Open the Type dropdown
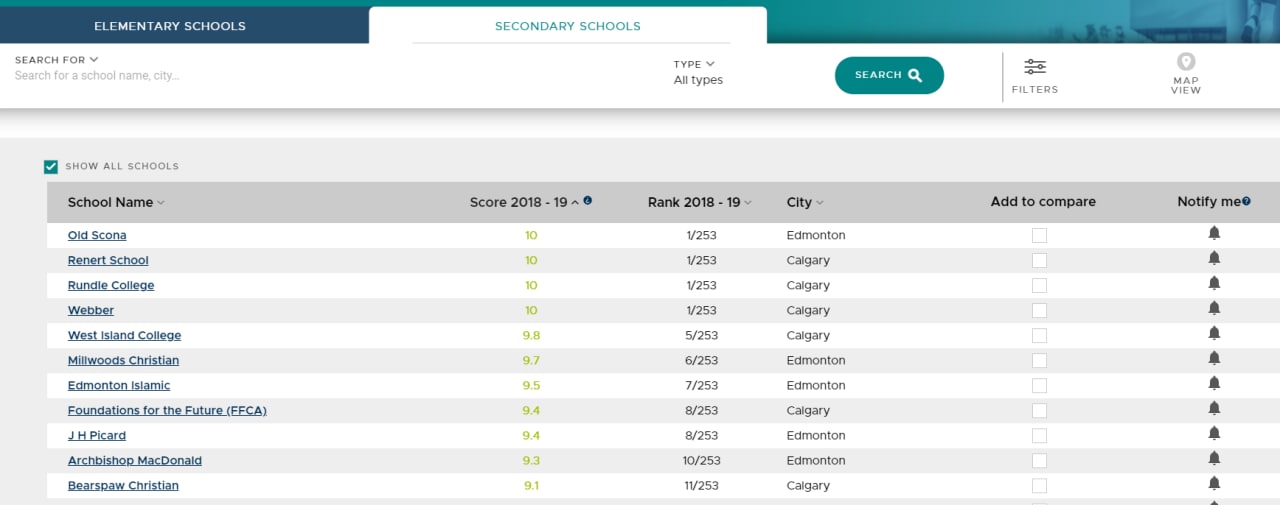The height and width of the screenshot is (505, 1280). tap(694, 64)
